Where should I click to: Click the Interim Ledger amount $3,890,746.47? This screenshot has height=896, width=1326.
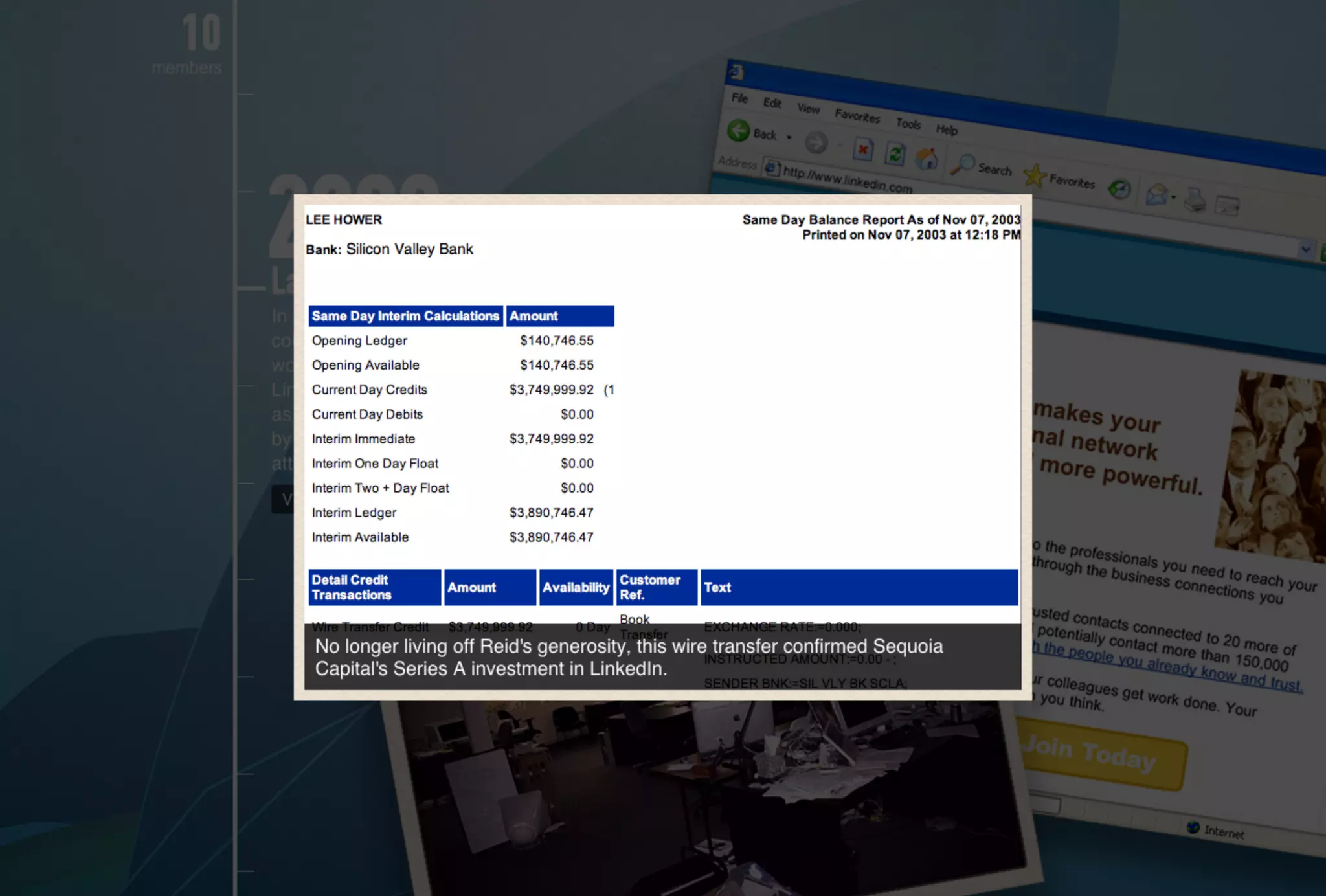[552, 513]
